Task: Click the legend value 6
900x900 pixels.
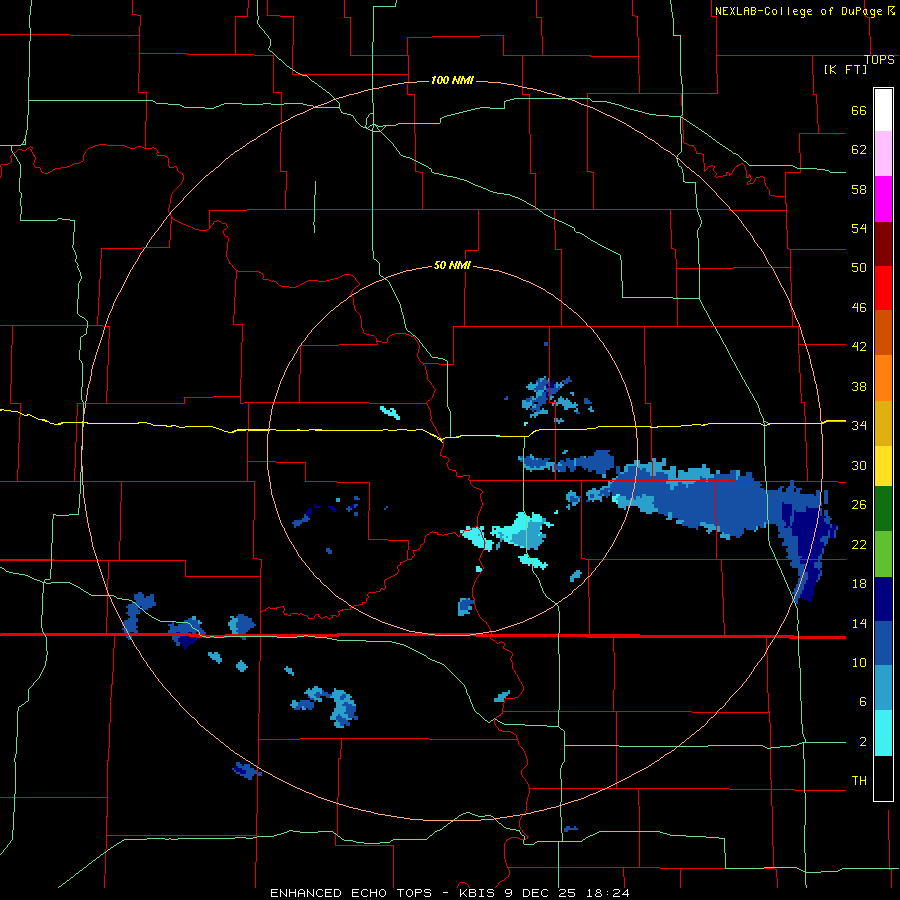Action: point(863,702)
